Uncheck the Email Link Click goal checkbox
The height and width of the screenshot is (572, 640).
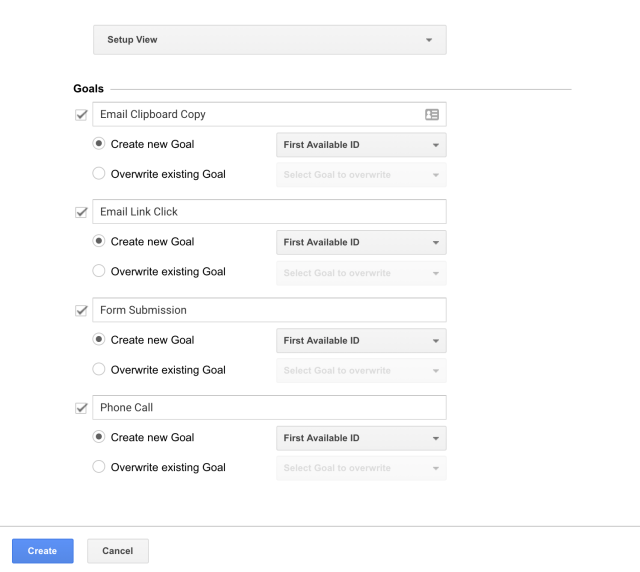tap(81, 212)
